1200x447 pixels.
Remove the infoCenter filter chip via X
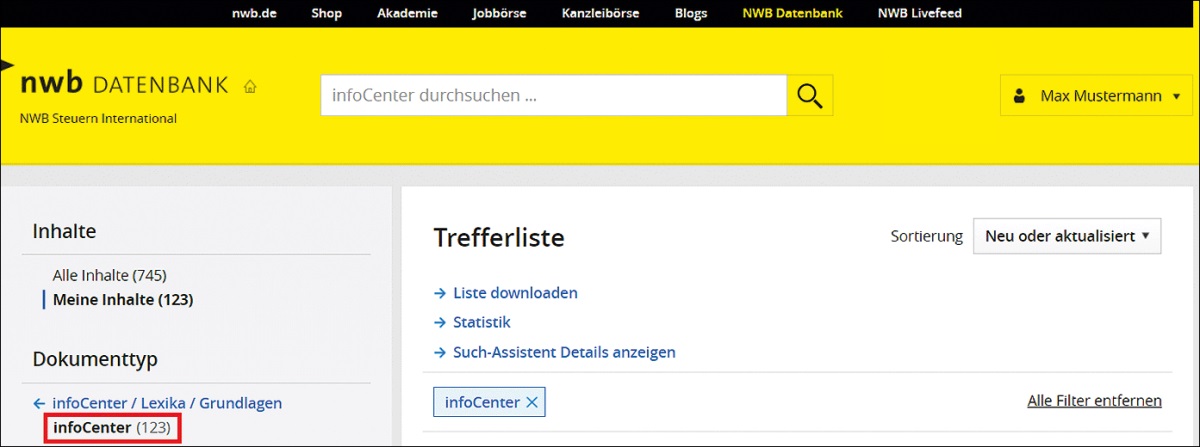(532, 402)
